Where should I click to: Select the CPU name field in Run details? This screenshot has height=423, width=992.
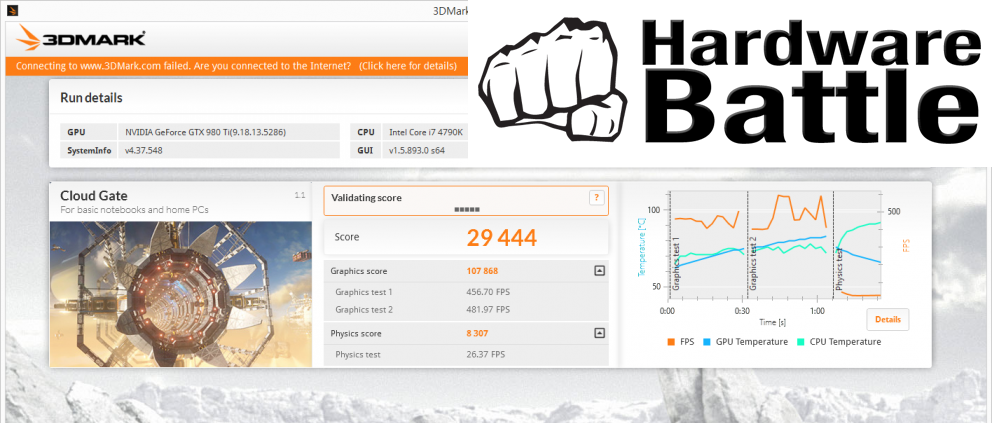(426, 132)
